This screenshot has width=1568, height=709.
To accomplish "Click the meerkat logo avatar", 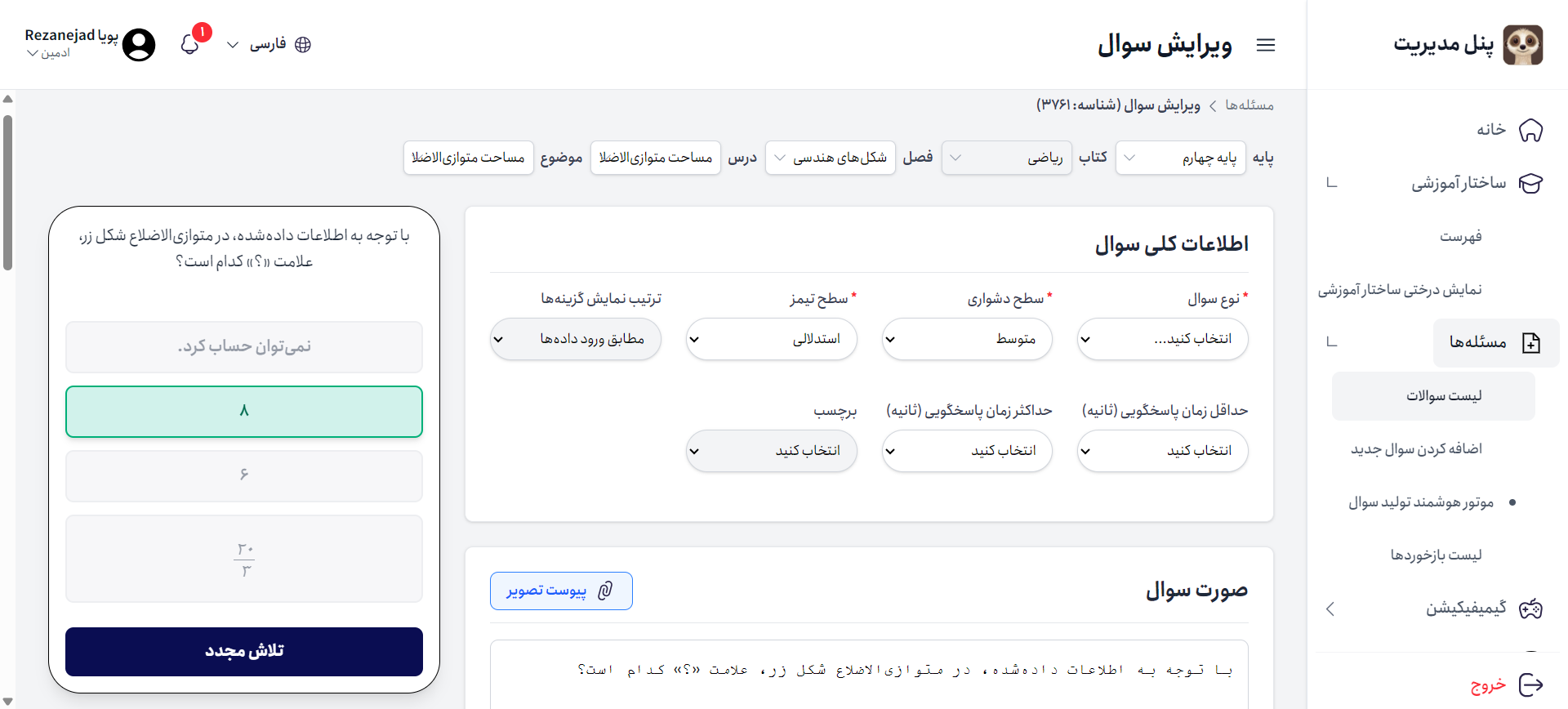I will [1522, 44].
